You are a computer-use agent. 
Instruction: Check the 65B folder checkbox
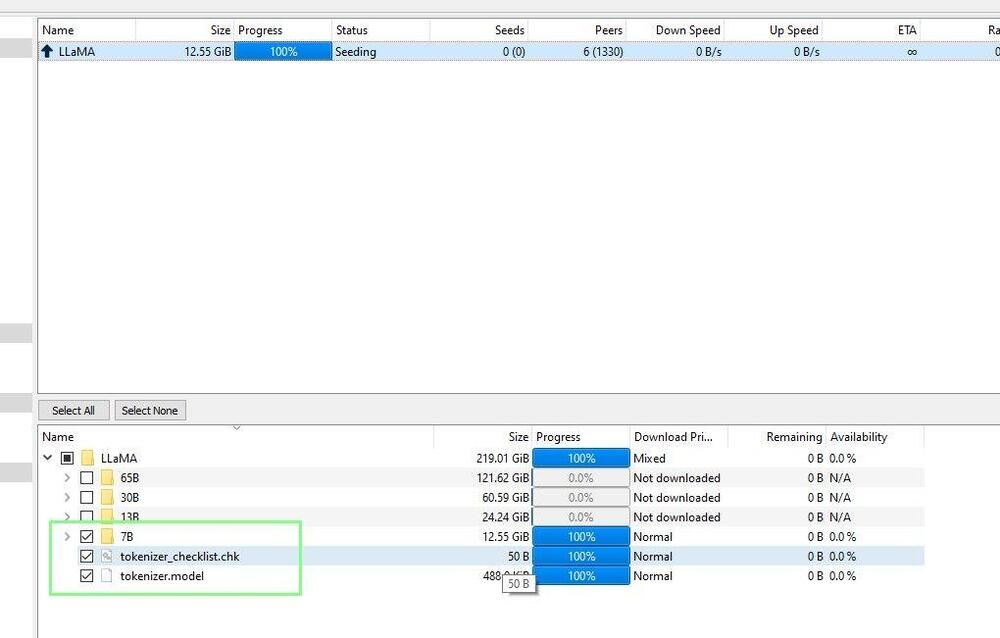point(87,478)
